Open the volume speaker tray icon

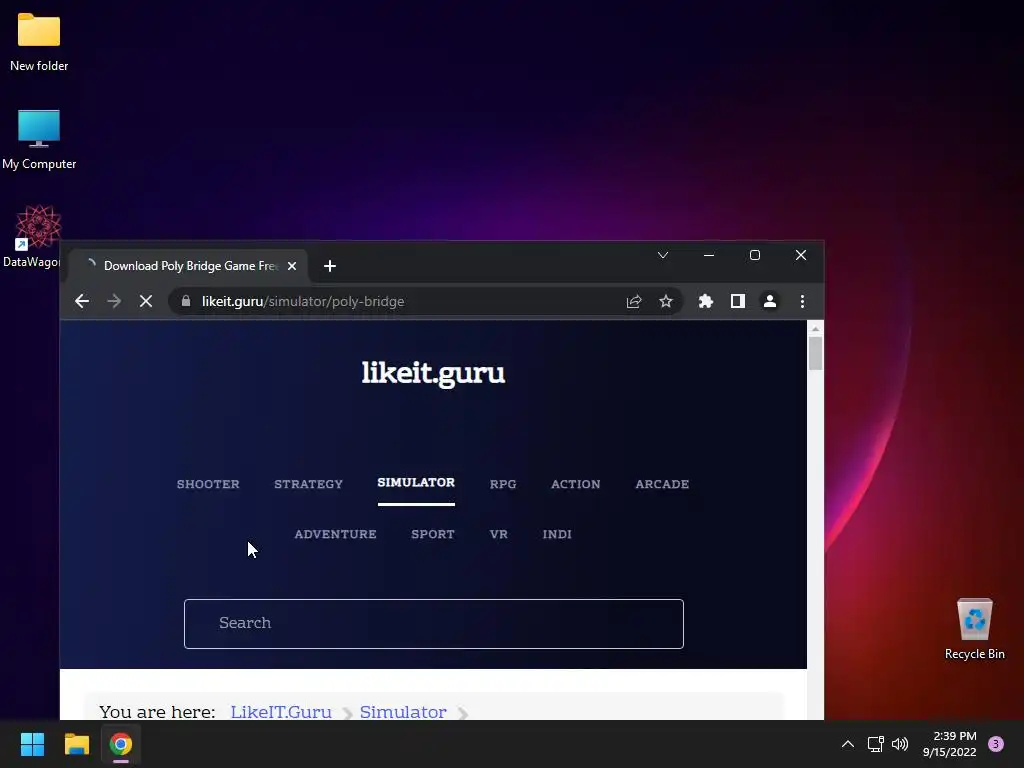(900, 744)
